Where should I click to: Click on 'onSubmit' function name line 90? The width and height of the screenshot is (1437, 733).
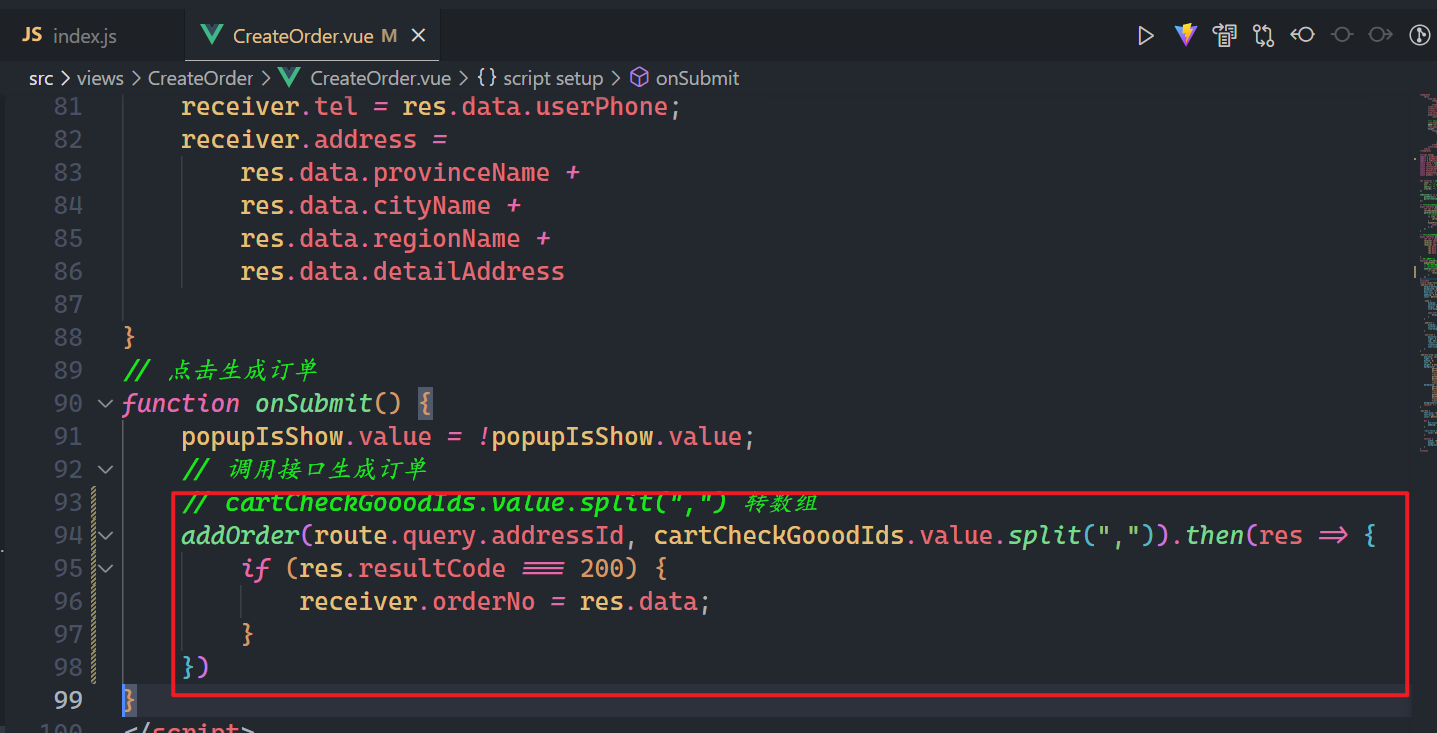click(x=314, y=403)
